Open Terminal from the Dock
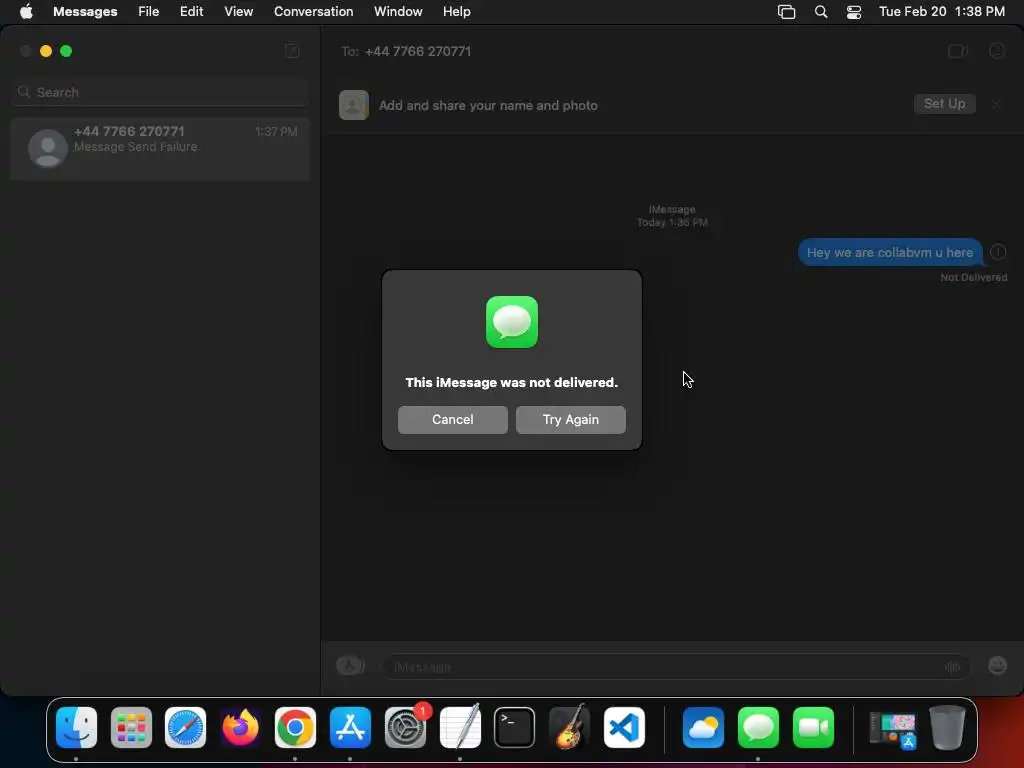 tap(515, 727)
